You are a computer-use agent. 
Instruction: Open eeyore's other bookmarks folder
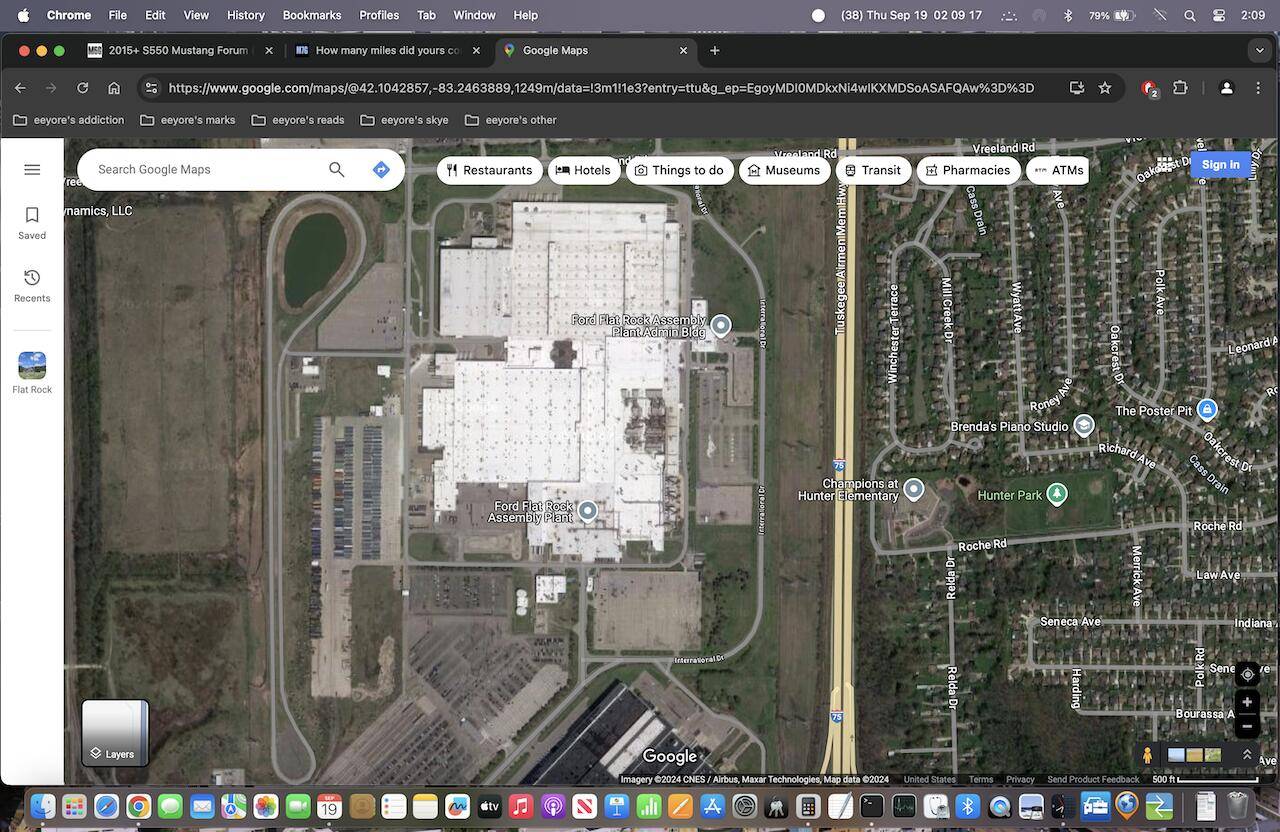[x=511, y=120]
